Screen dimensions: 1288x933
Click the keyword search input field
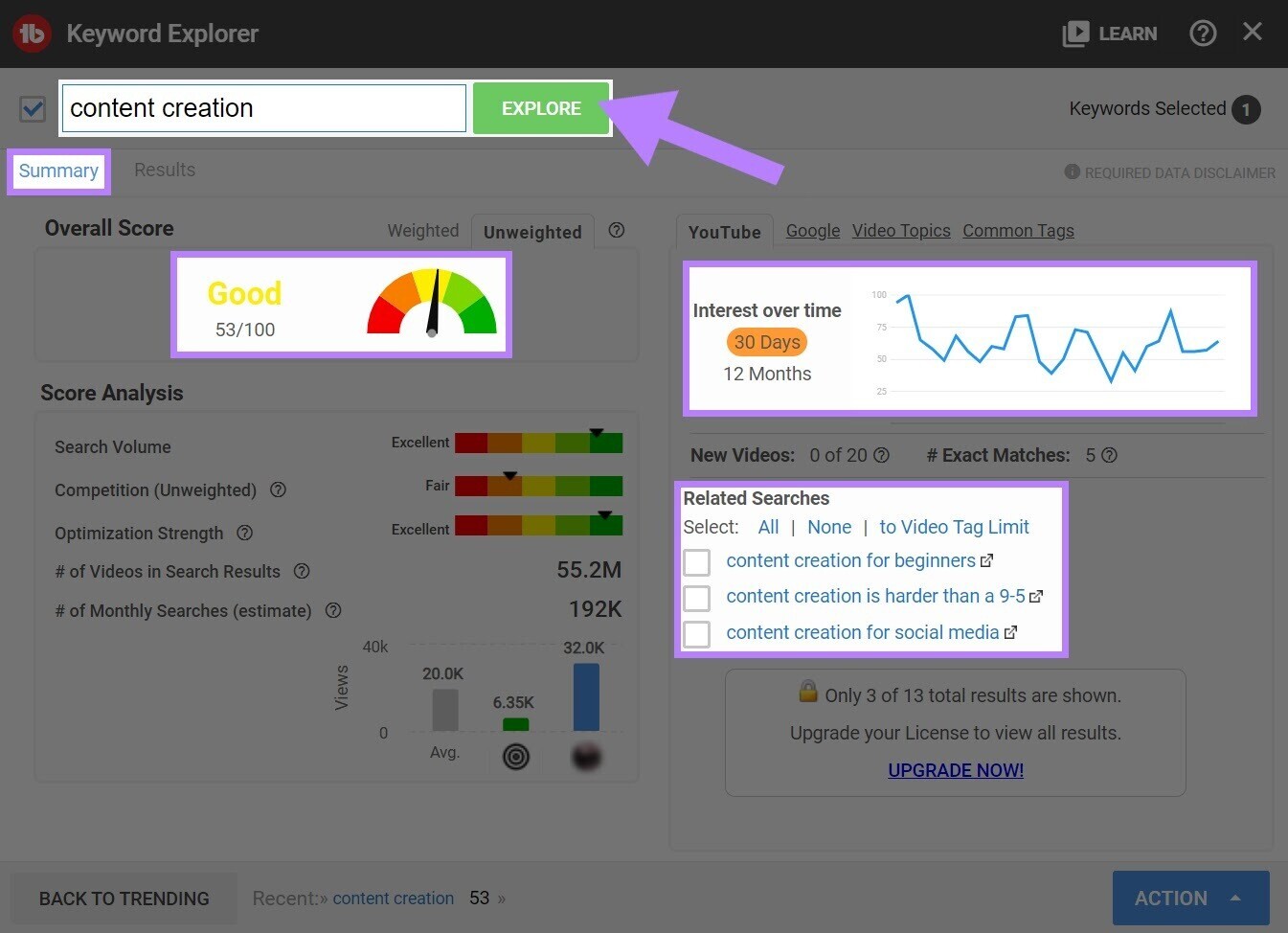click(264, 108)
